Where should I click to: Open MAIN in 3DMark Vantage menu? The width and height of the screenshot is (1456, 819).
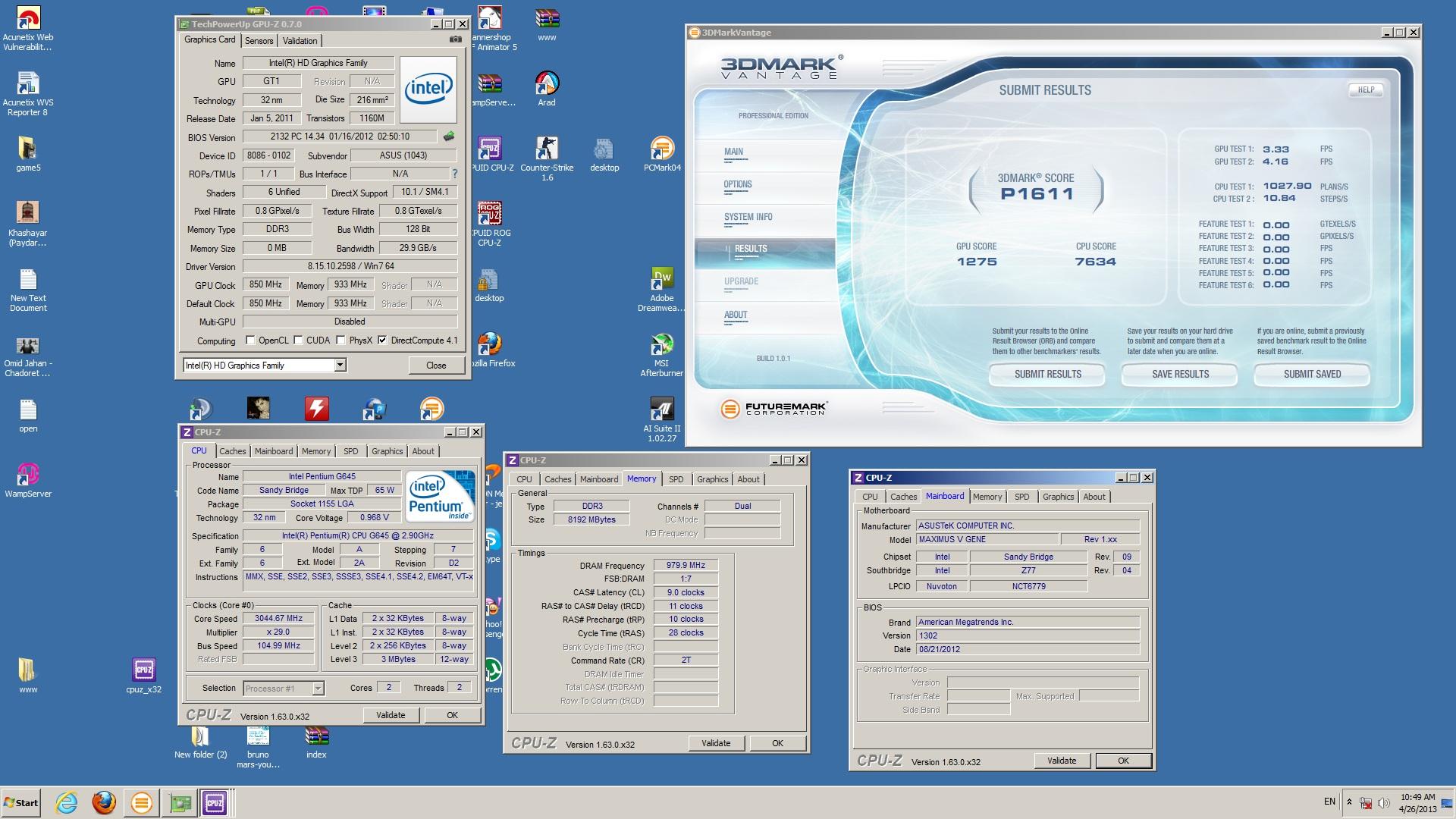(x=733, y=152)
